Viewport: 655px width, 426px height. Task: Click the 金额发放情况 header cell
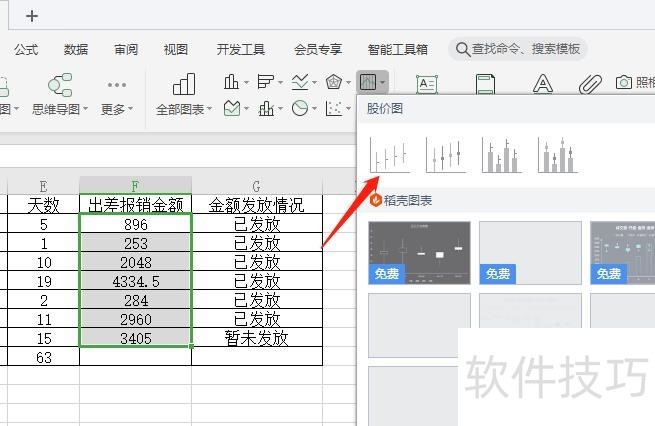click(x=257, y=204)
